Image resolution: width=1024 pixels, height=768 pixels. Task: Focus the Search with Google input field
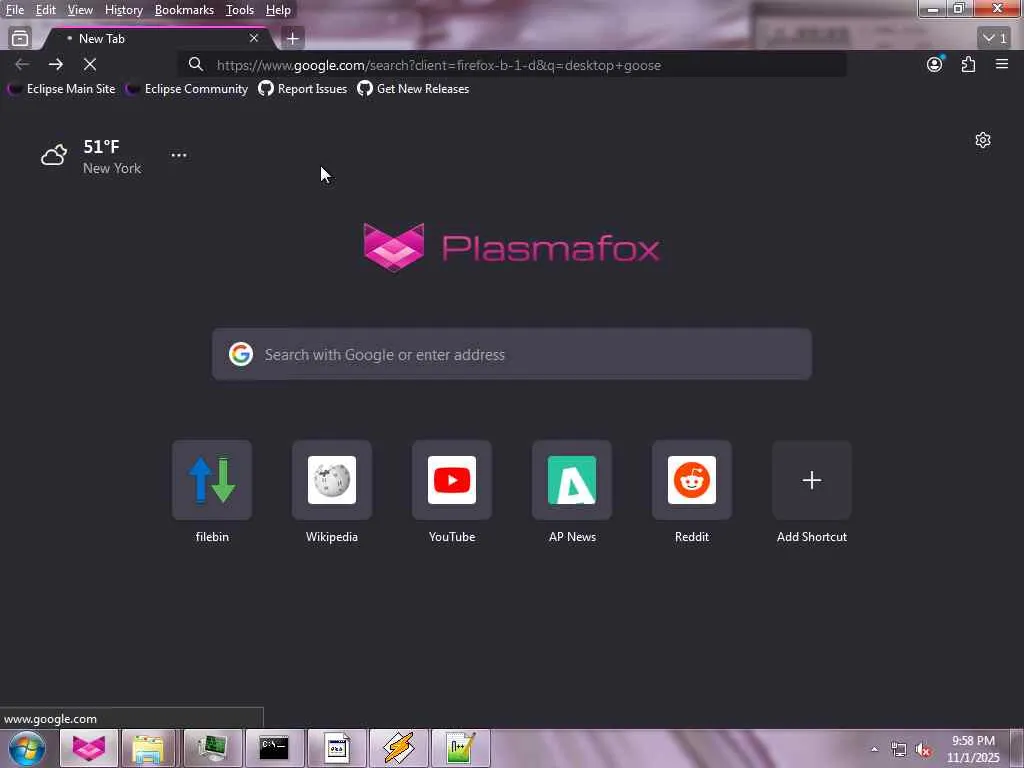click(511, 354)
